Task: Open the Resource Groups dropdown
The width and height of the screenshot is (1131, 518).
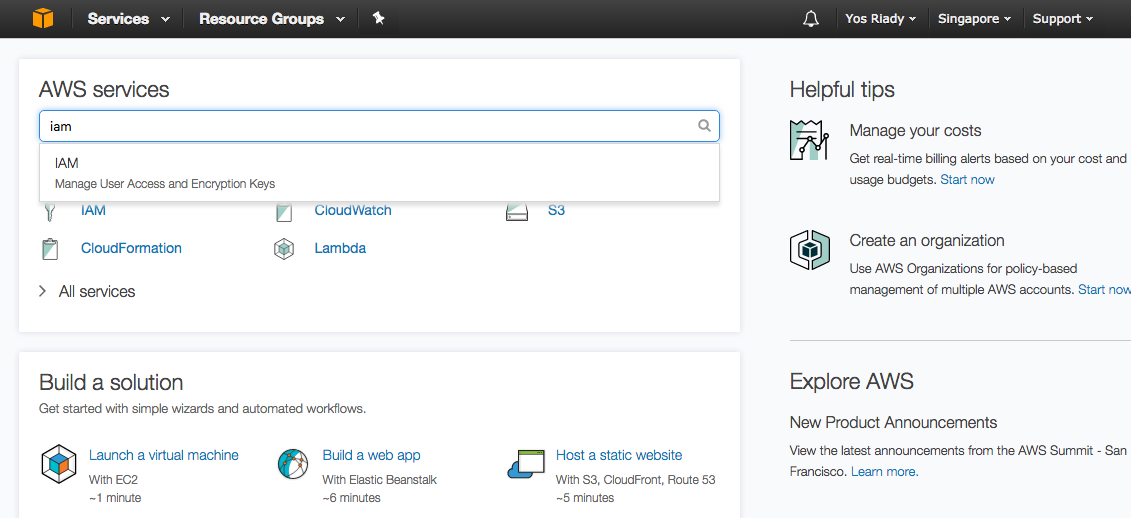Action: tap(271, 19)
